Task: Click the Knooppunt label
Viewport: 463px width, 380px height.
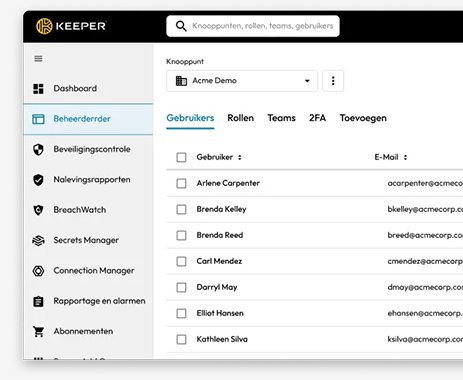Action: click(x=185, y=62)
